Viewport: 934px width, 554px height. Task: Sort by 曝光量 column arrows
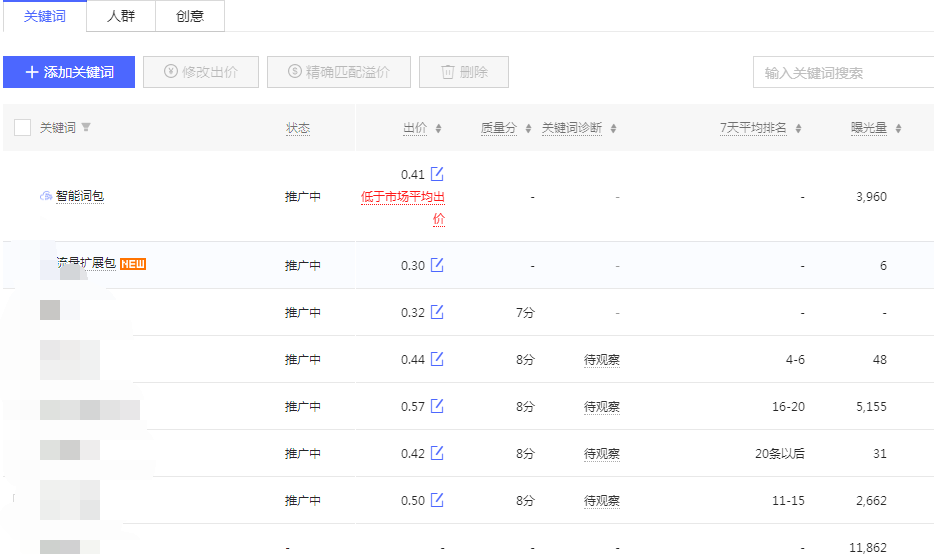(898, 128)
